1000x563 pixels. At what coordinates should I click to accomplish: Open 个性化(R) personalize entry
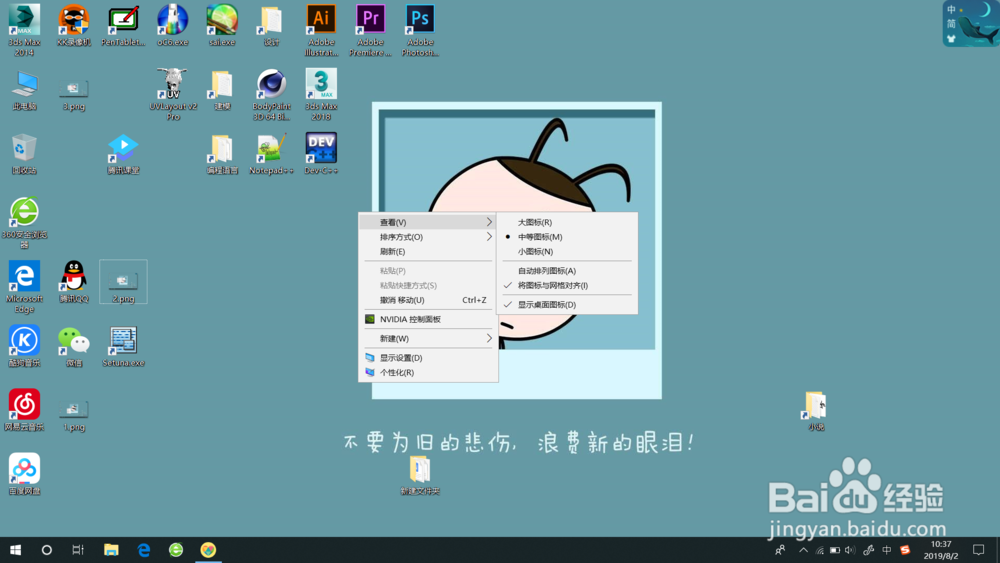point(428,372)
